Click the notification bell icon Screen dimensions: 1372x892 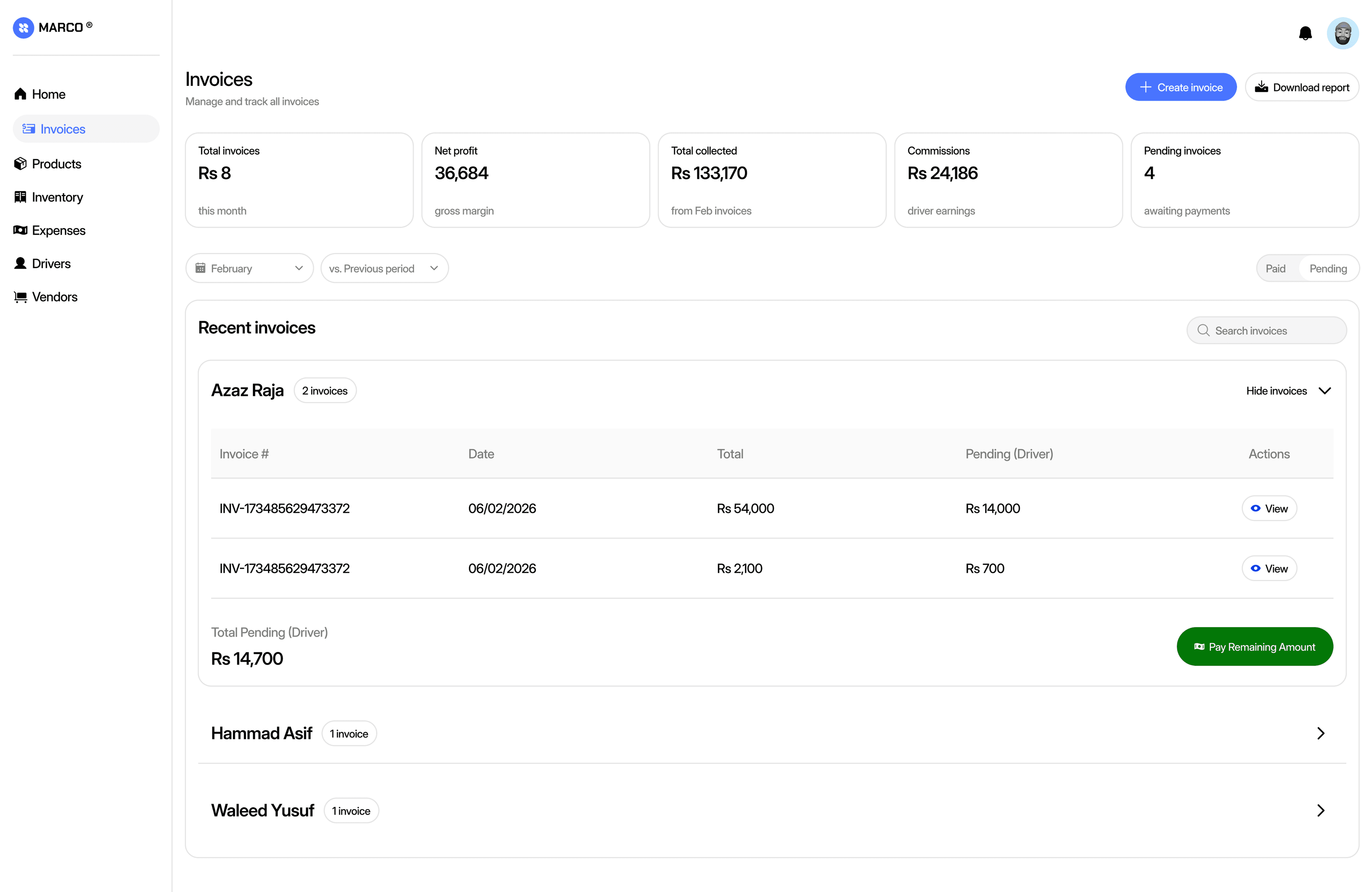pyautogui.click(x=1305, y=34)
